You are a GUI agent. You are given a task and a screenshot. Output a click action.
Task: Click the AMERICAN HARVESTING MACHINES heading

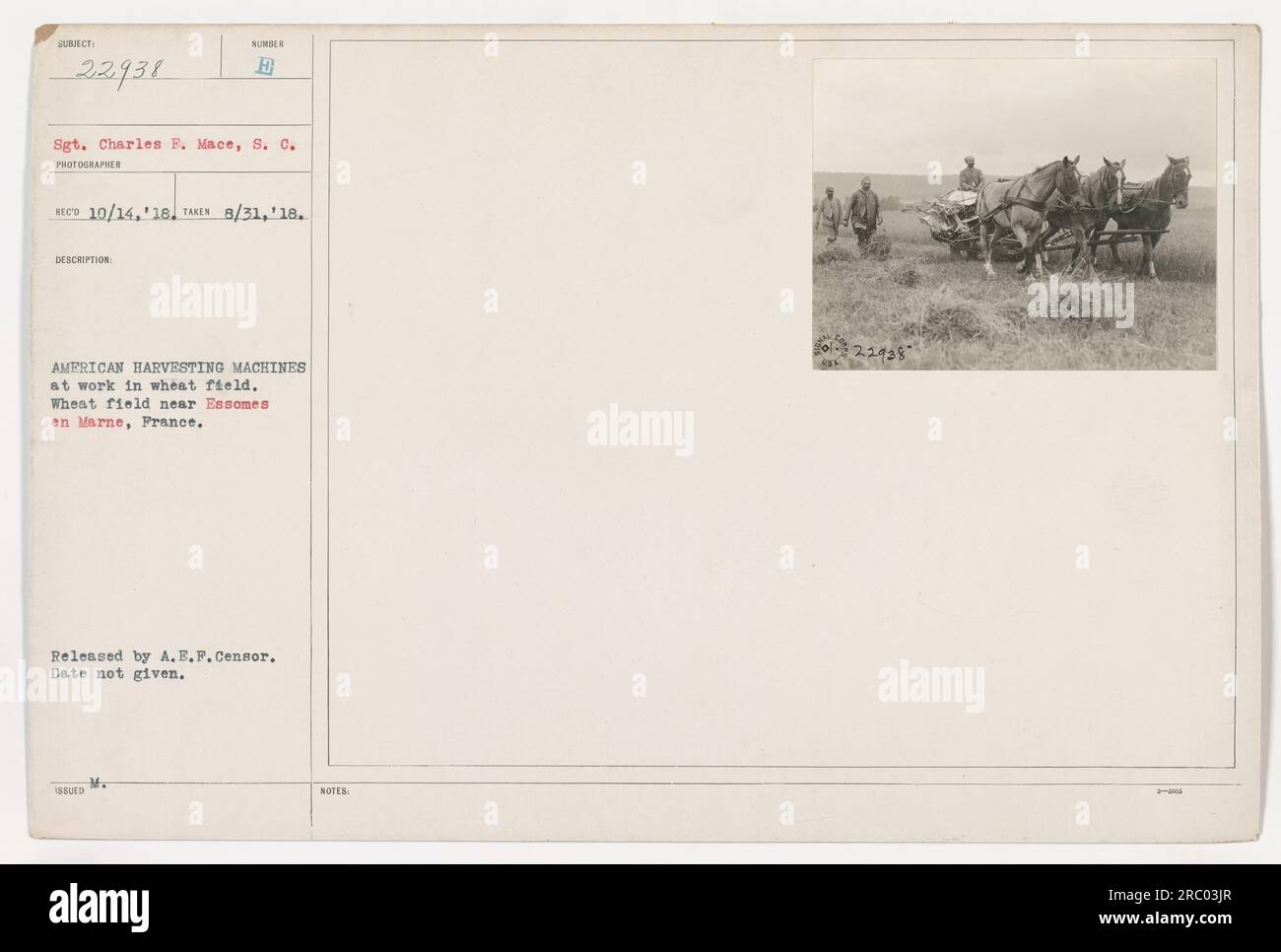point(179,368)
